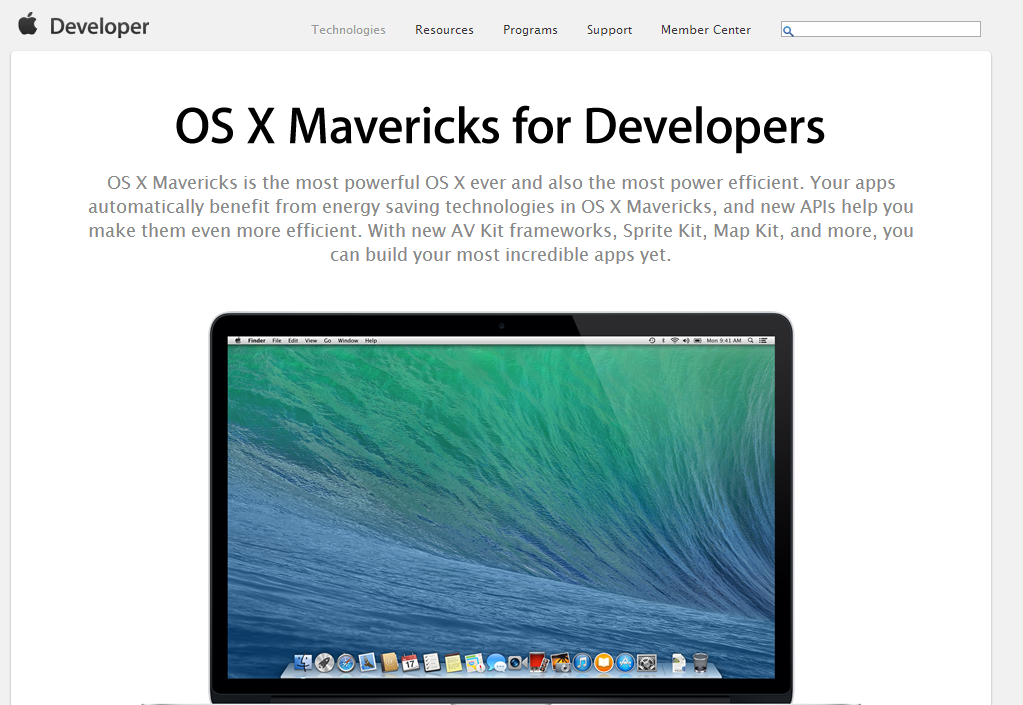
Task: Click the yellow Notes icon in the pictured Dock
Action: [x=453, y=663]
